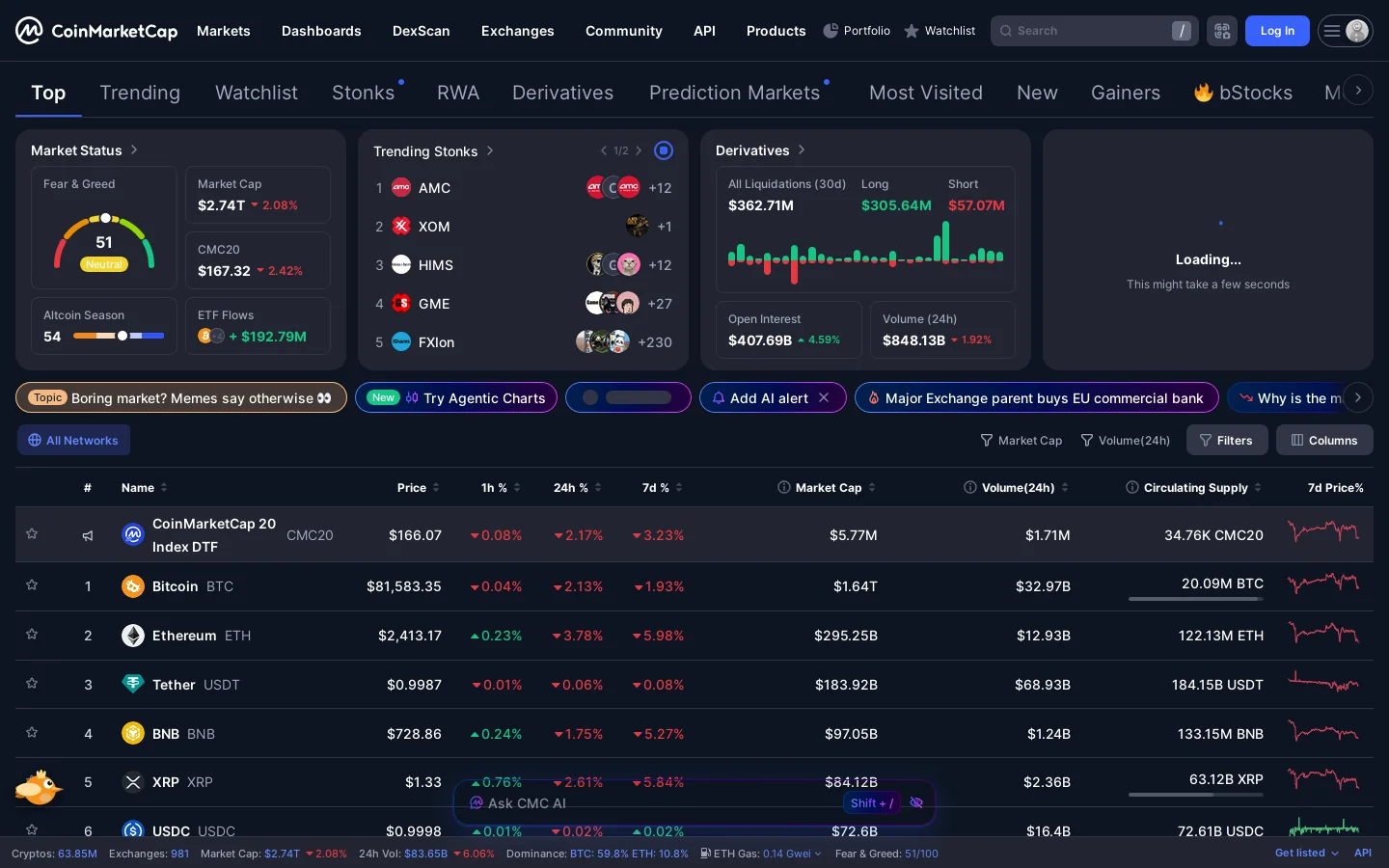This screenshot has width=1389, height=868.
Task: Open the hamburger profile menu
Action: [1346, 31]
